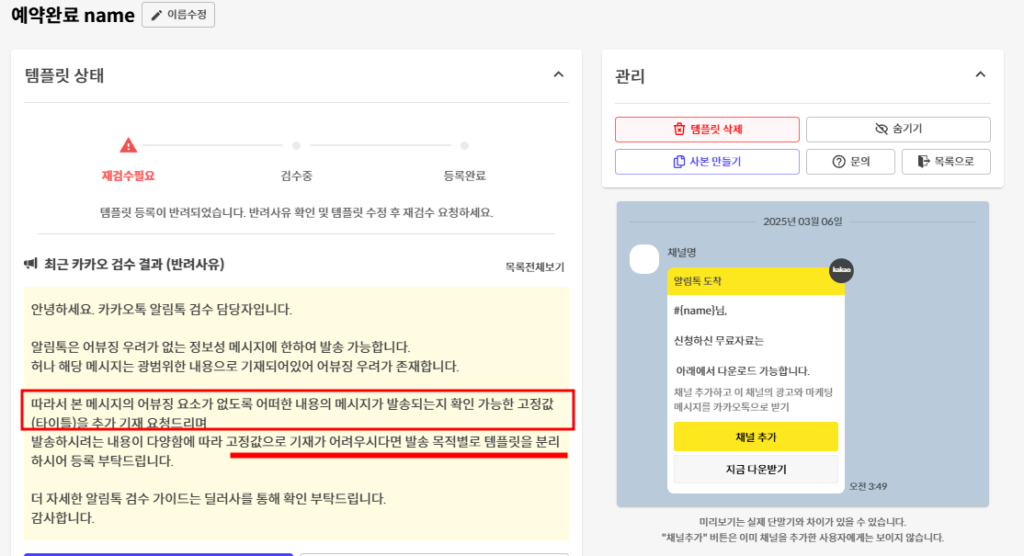Click the channel profile avatar in preview

click(644, 259)
